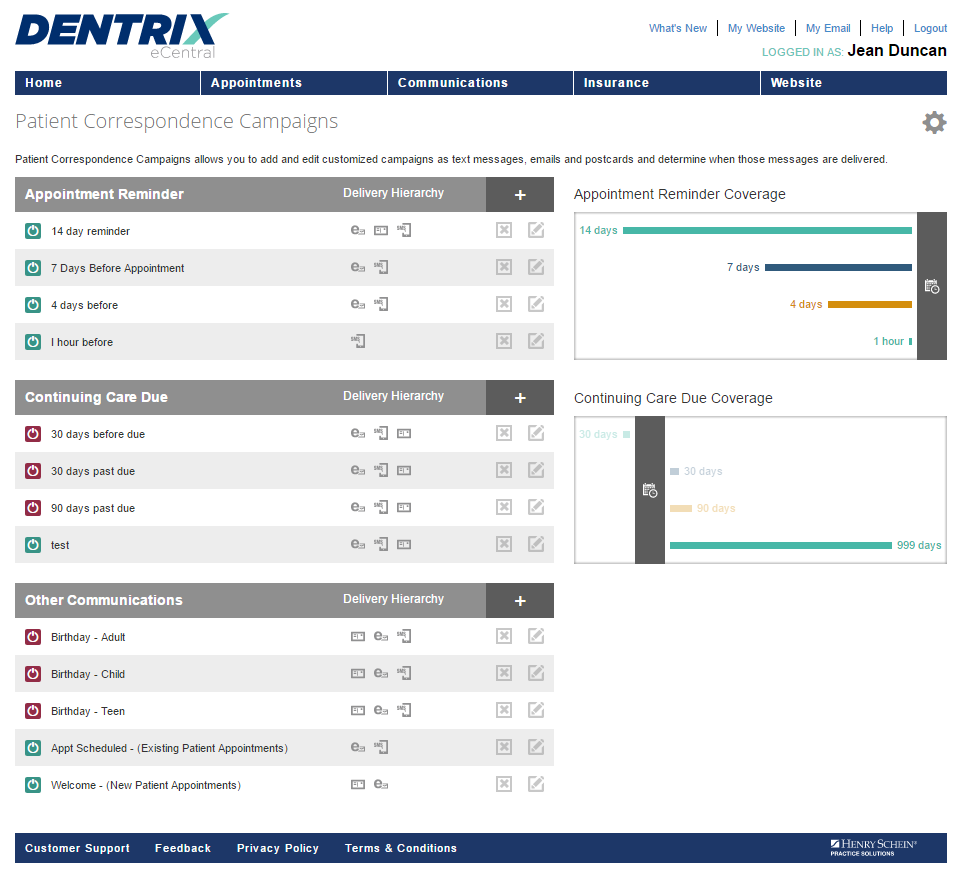This screenshot has height=876, width=959.
Task: Open the Communications menu
Action: [453, 83]
